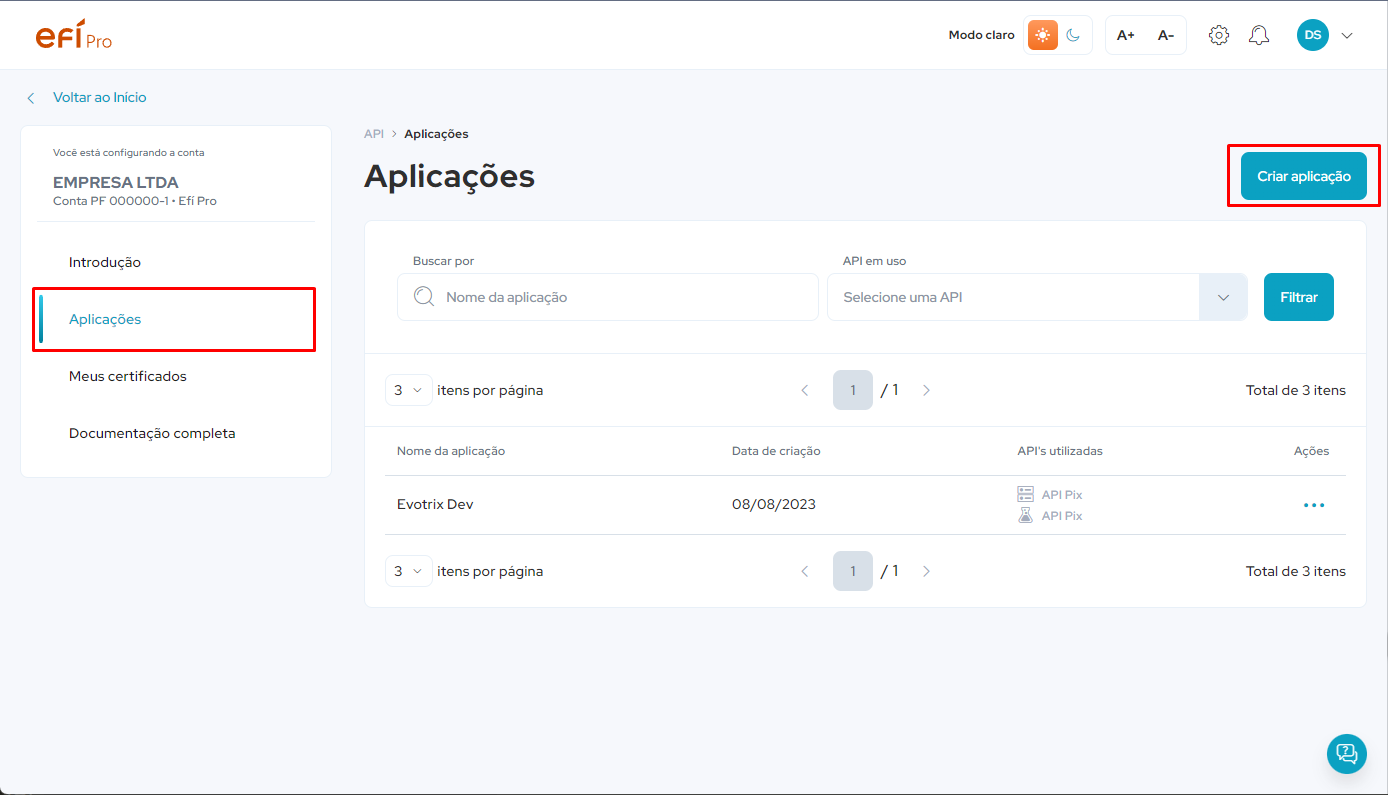Go back via 'Voltar ao Início' link

click(x=100, y=97)
